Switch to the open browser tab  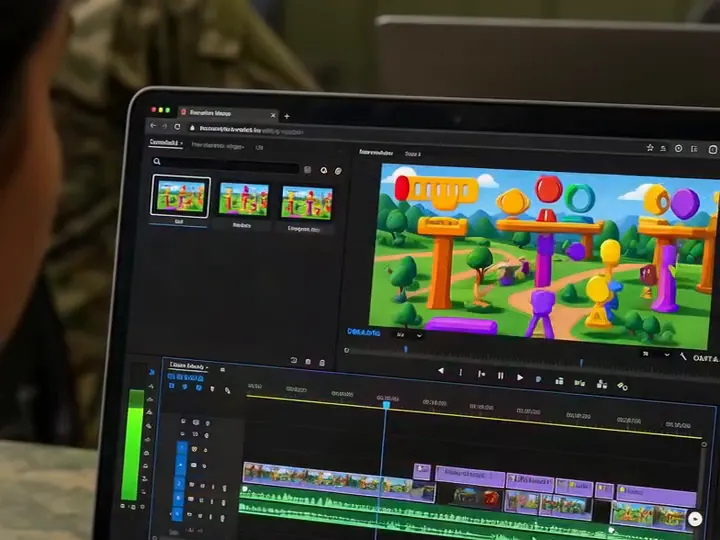227,113
